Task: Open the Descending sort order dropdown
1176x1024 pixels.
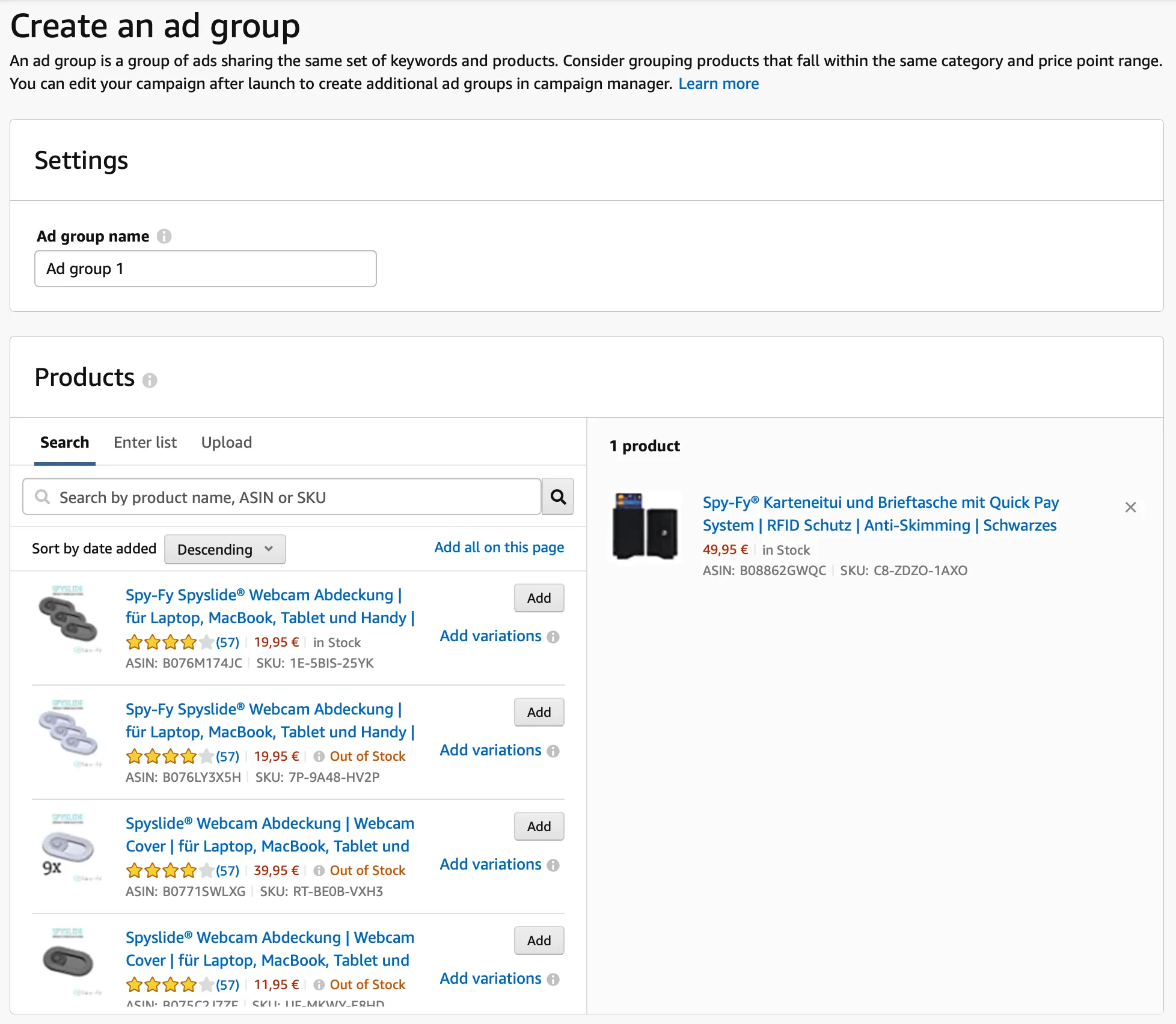Action: pos(225,549)
